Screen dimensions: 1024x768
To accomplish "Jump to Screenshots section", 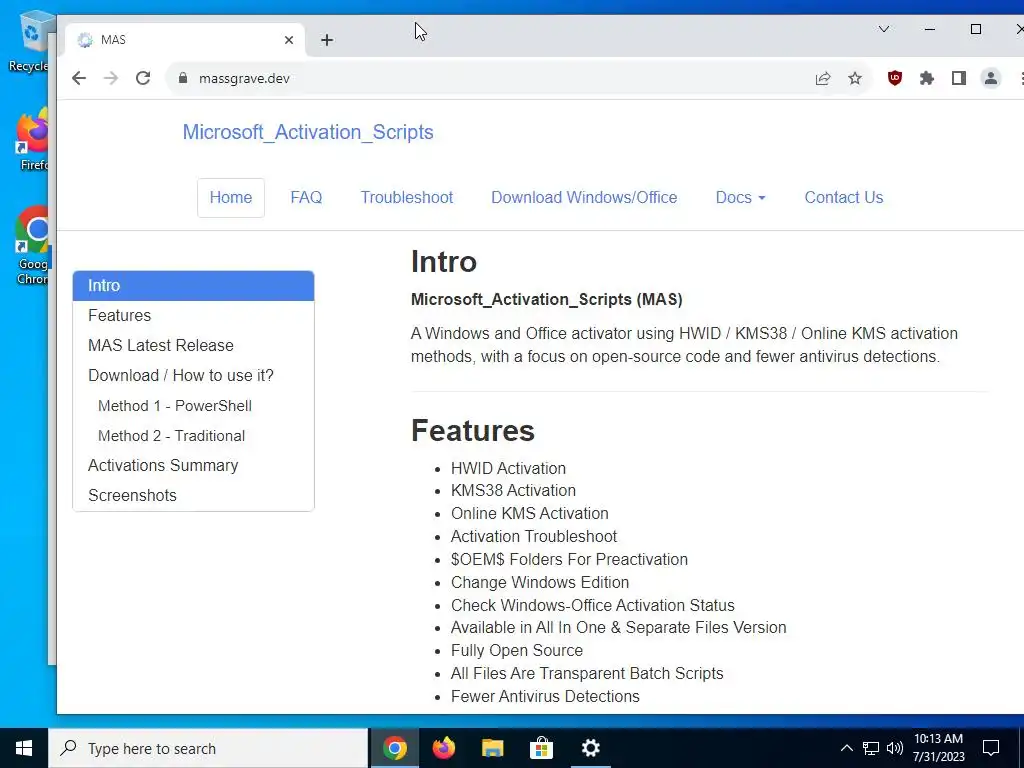I will coord(193,496).
